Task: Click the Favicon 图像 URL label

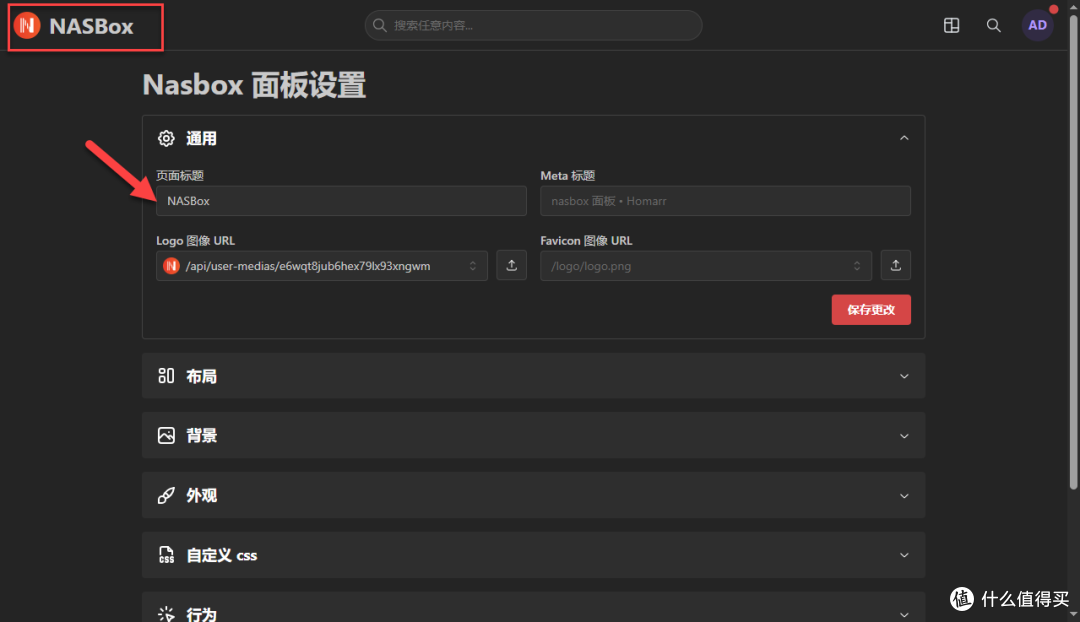Action: coord(586,240)
